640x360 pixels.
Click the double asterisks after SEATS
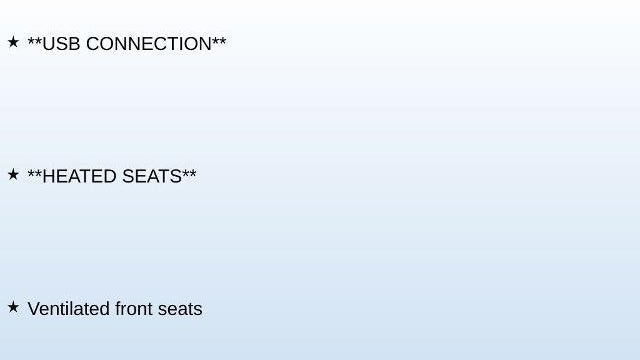point(189,173)
